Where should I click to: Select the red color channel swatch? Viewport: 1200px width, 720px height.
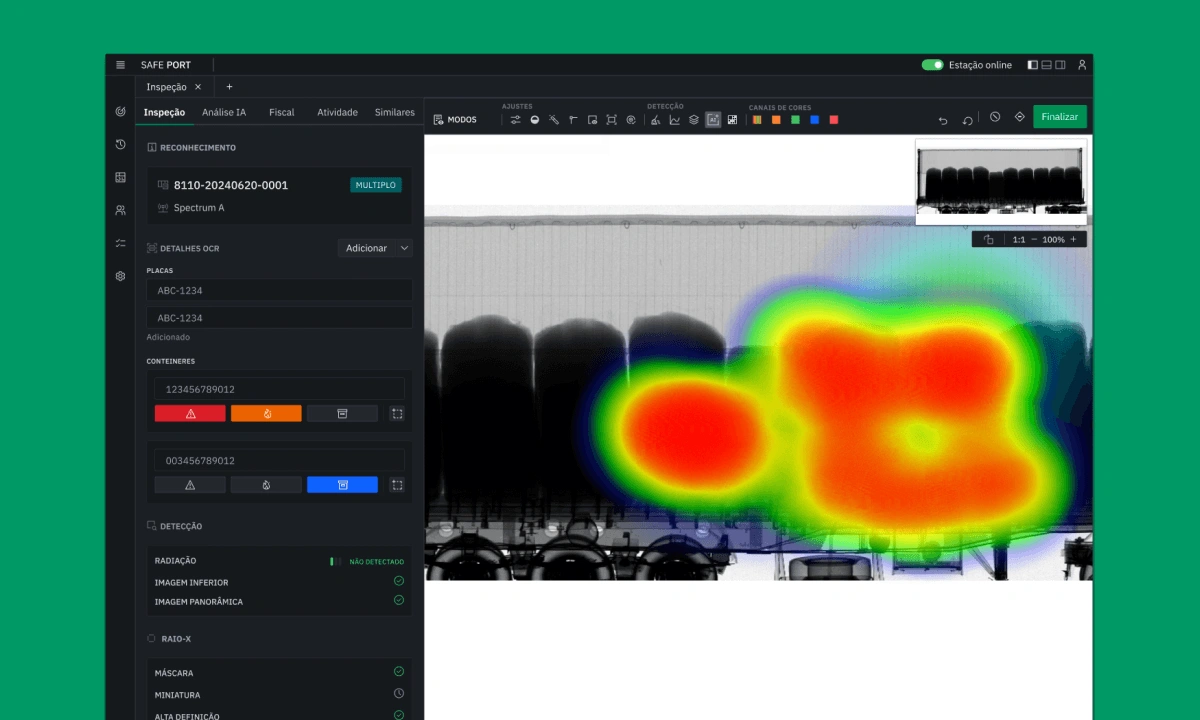pos(834,120)
